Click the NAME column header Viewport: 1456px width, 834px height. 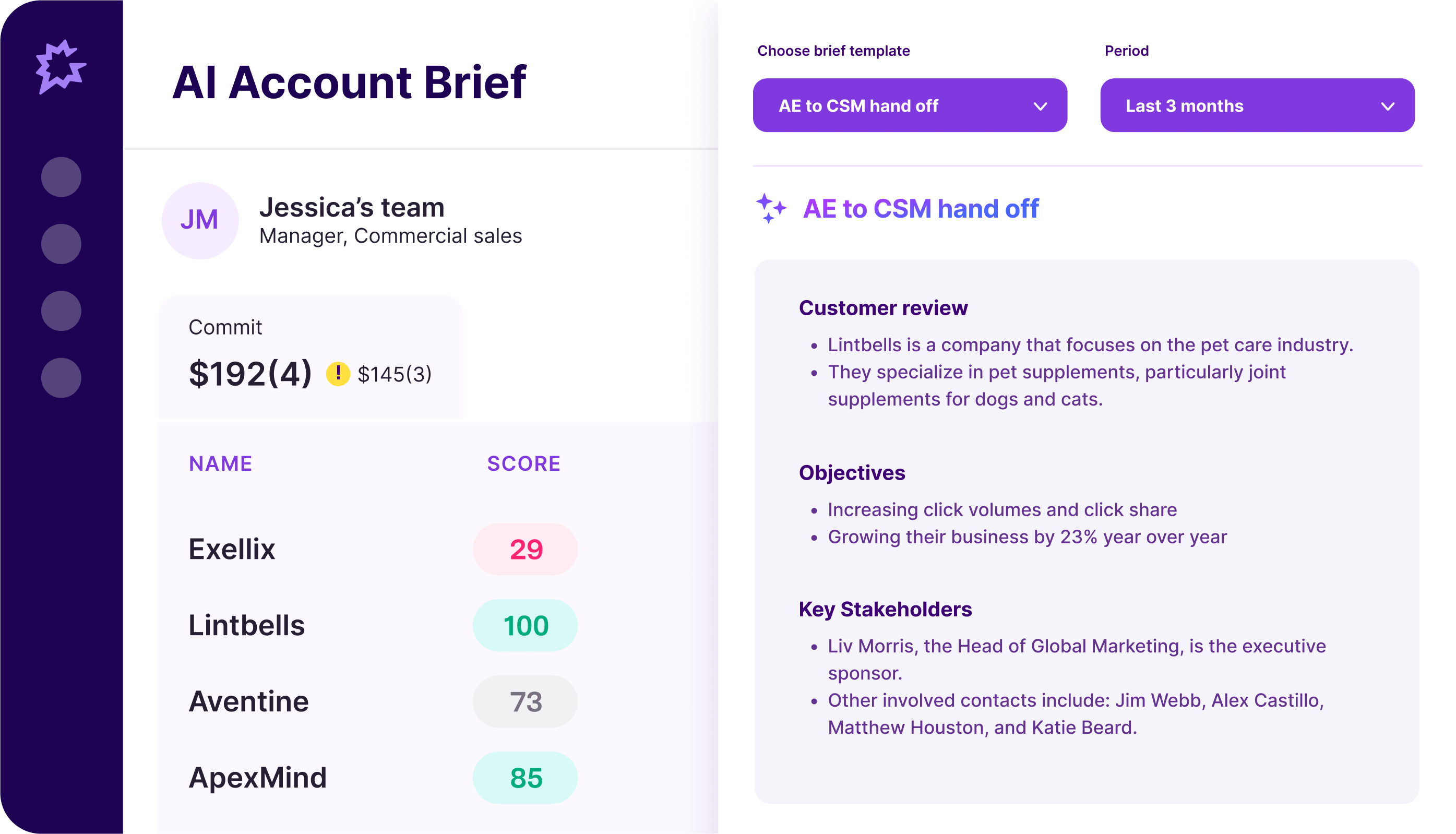tap(221, 463)
